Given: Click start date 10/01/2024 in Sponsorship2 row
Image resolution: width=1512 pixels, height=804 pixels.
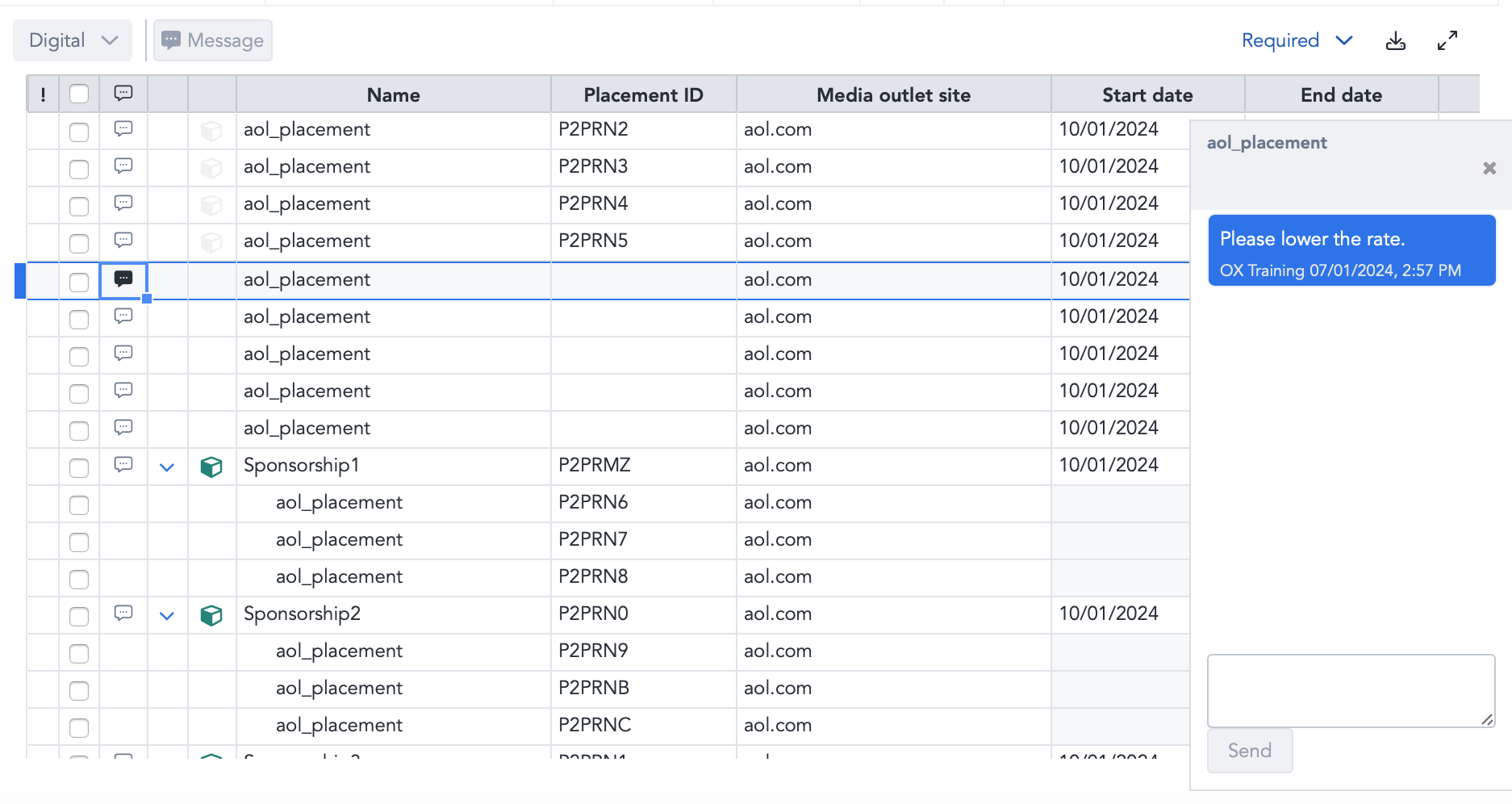Looking at the screenshot, I should pyautogui.click(x=1120, y=614).
